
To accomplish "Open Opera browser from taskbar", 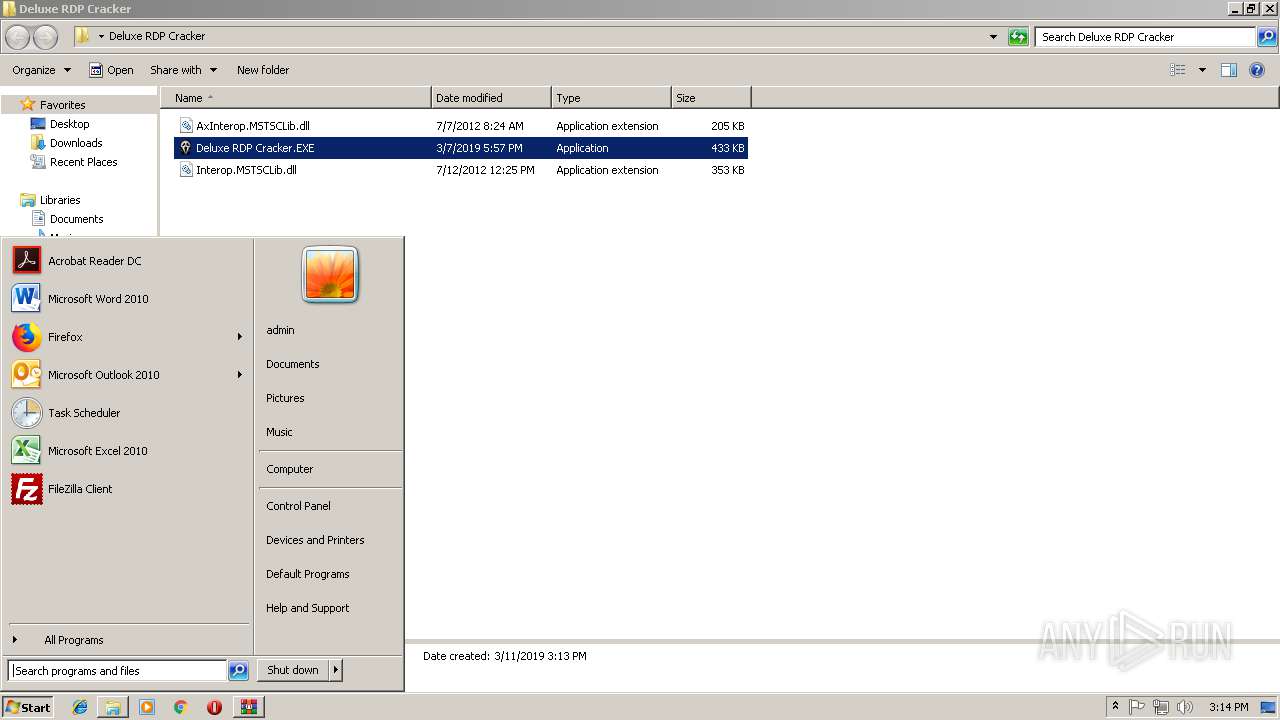I will pyautogui.click(x=214, y=707).
